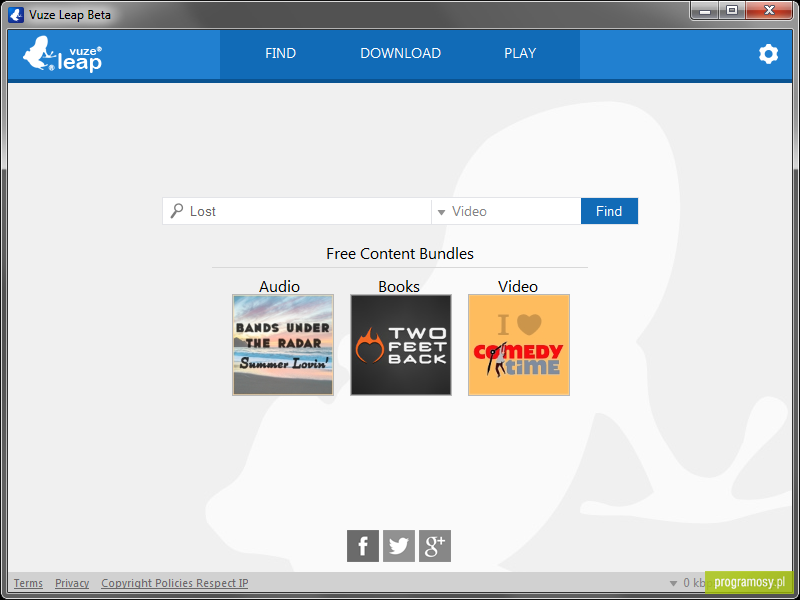
Task: Expand the speed indicator arrow in status bar
Action: pyautogui.click(x=673, y=583)
